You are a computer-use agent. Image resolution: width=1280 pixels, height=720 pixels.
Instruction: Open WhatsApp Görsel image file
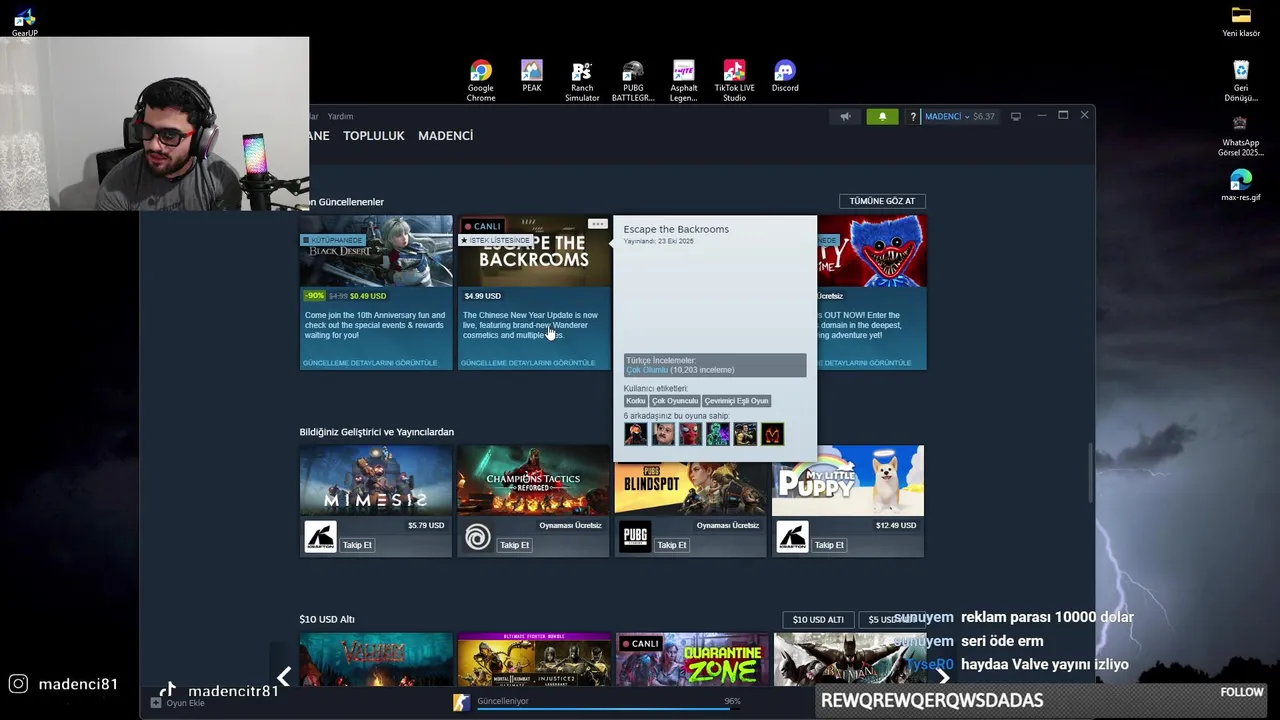click(x=1241, y=136)
